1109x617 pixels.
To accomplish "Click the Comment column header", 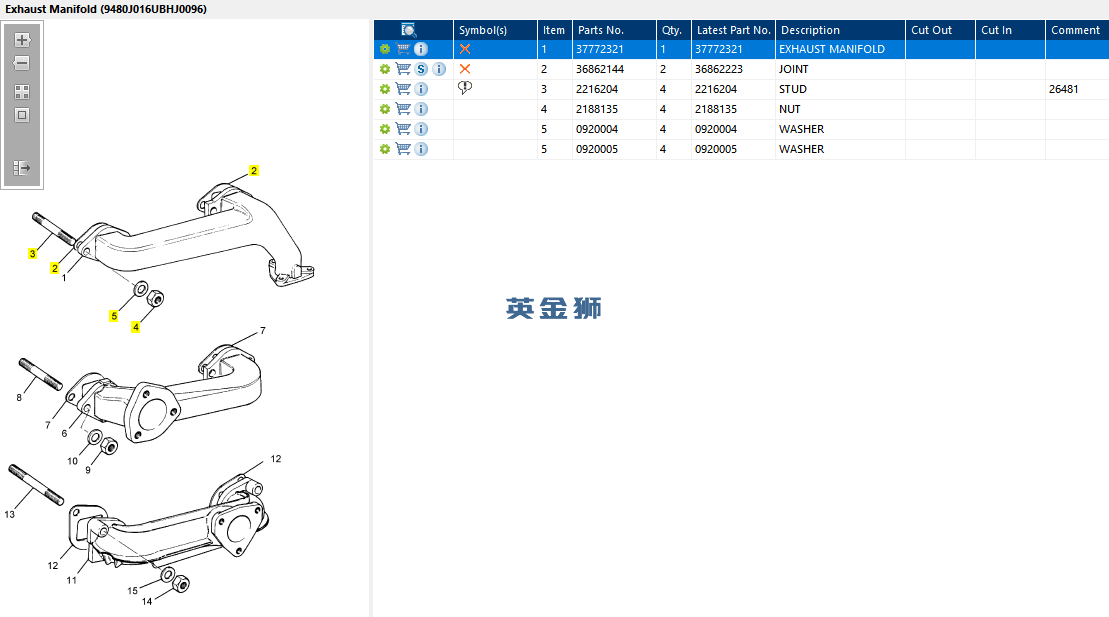I will click(1076, 30).
